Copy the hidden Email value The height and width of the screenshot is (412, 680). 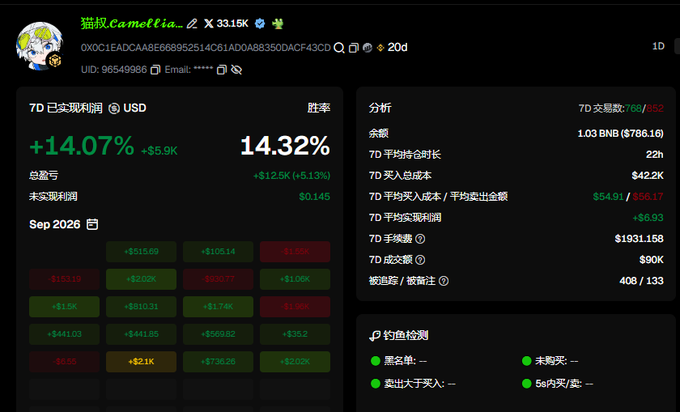point(222,70)
